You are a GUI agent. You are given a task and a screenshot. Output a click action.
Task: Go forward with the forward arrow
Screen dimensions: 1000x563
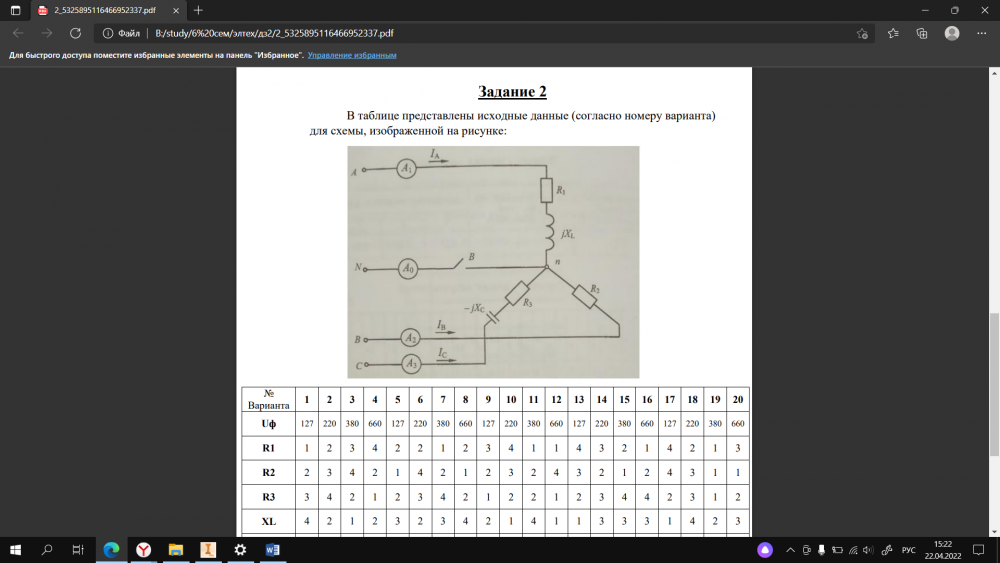tap(47, 33)
